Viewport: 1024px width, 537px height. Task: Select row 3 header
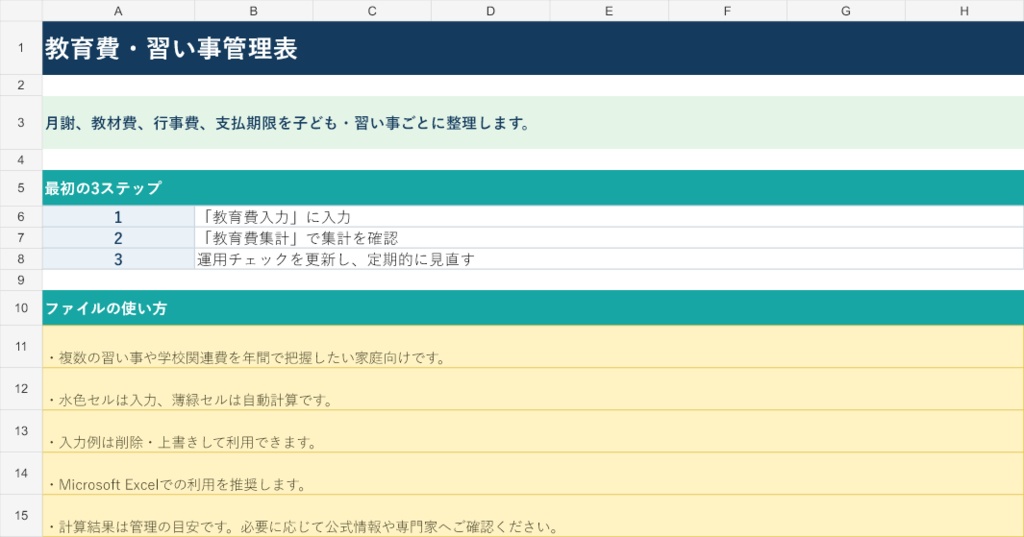pyautogui.click(x=21, y=122)
